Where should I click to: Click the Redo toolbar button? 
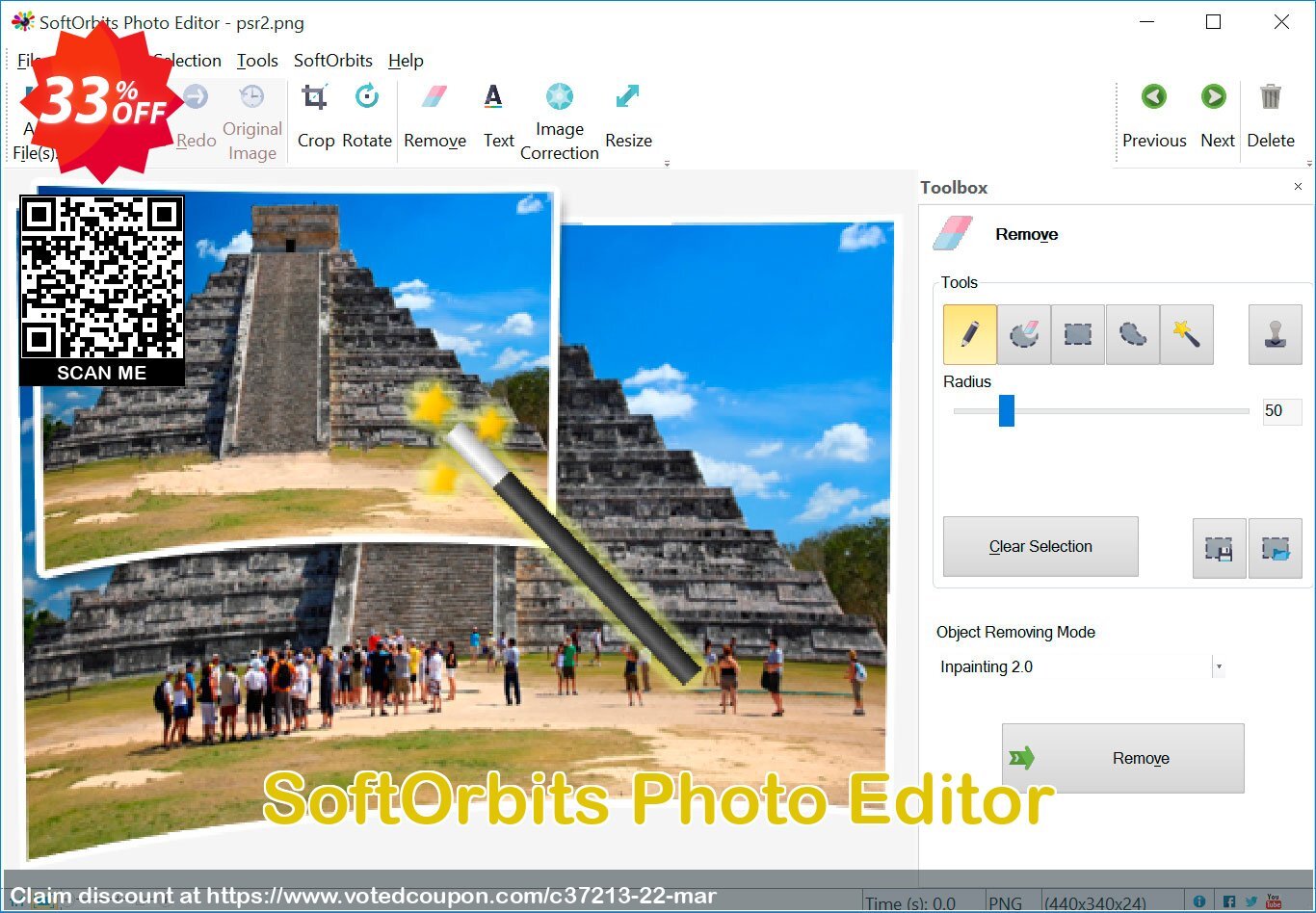[x=196, y=117]
